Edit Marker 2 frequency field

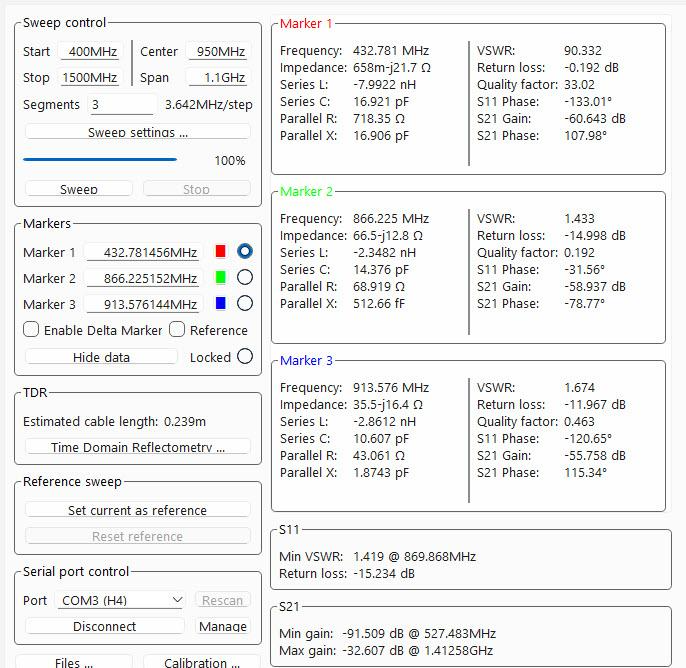click(143, 278)
